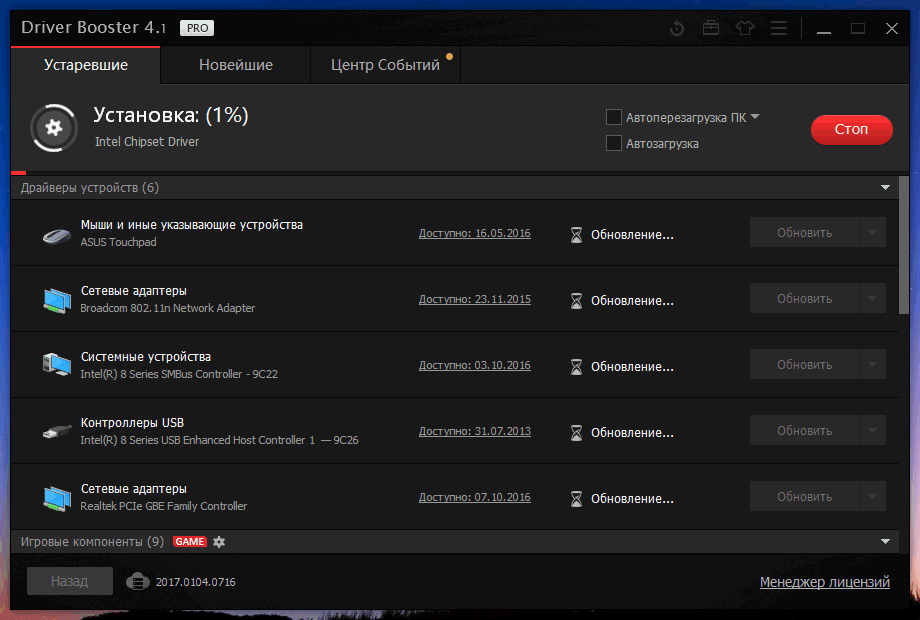This screenshot has height=620, width=920.
Task: Open update dropdown arrow for Realtek PCIe GBE
Action: click(x=873, y=496)
